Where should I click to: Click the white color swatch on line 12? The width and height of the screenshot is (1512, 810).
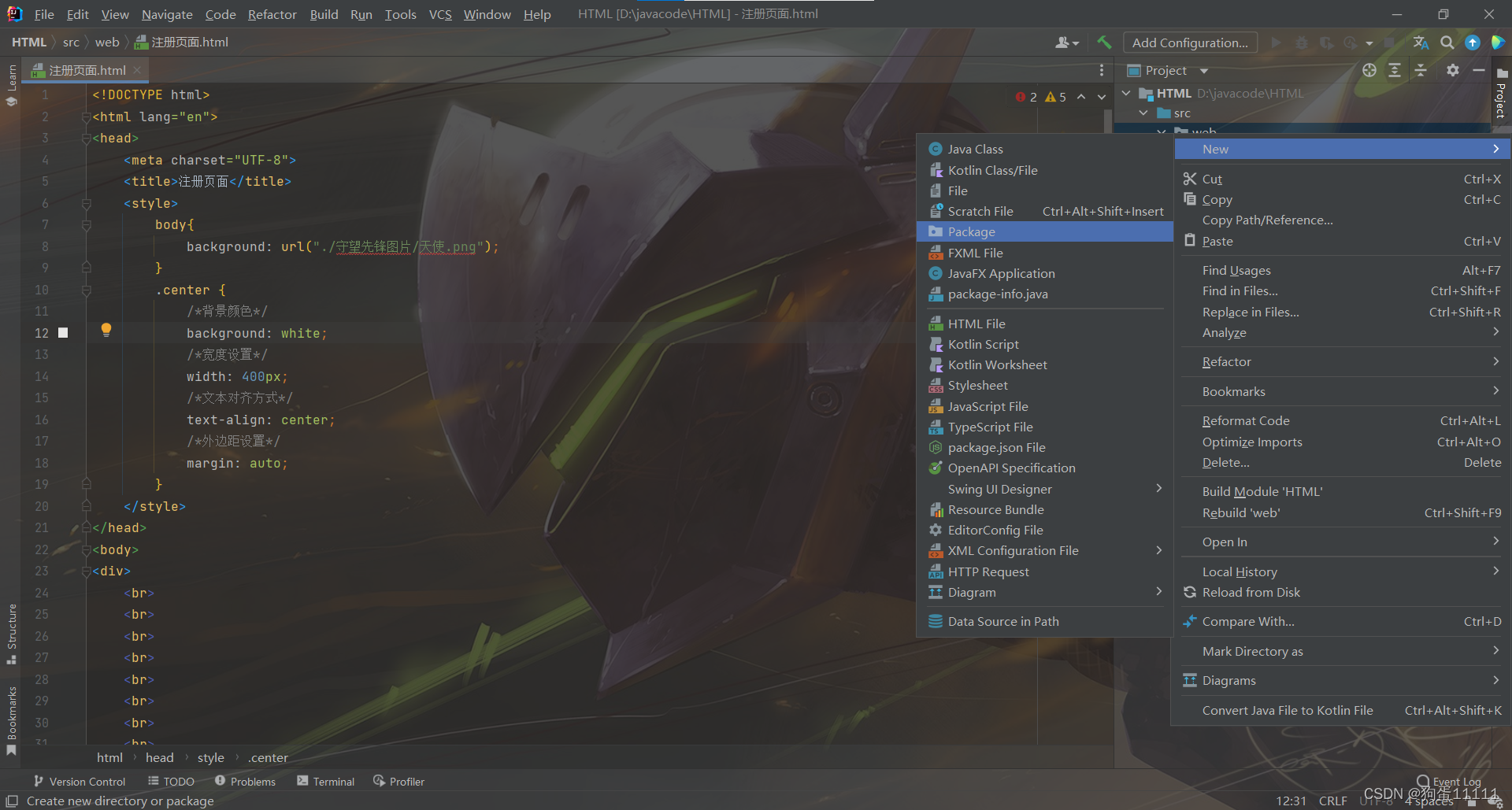63,333
